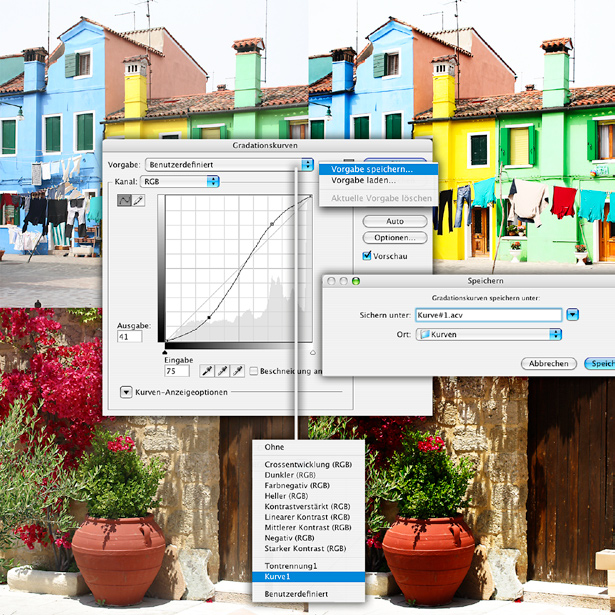Click the Ausgabe value field
Viewport: 615px width, 615px height.
[x=129, y=337]
